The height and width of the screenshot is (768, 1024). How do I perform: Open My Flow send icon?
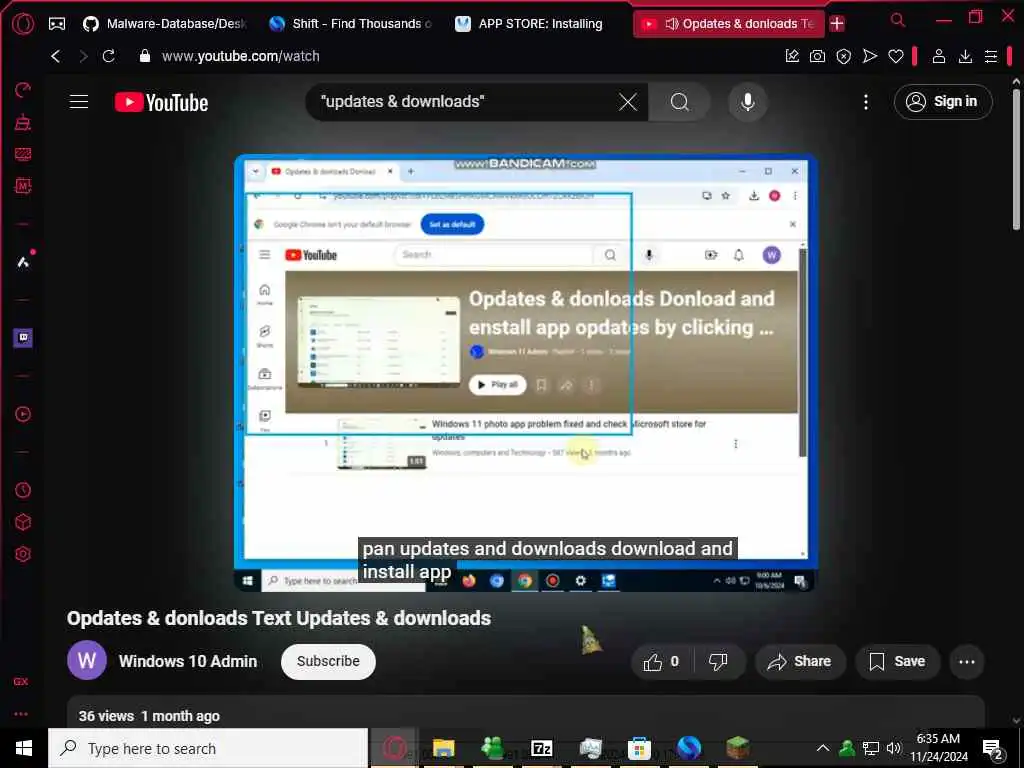(869, 56)
